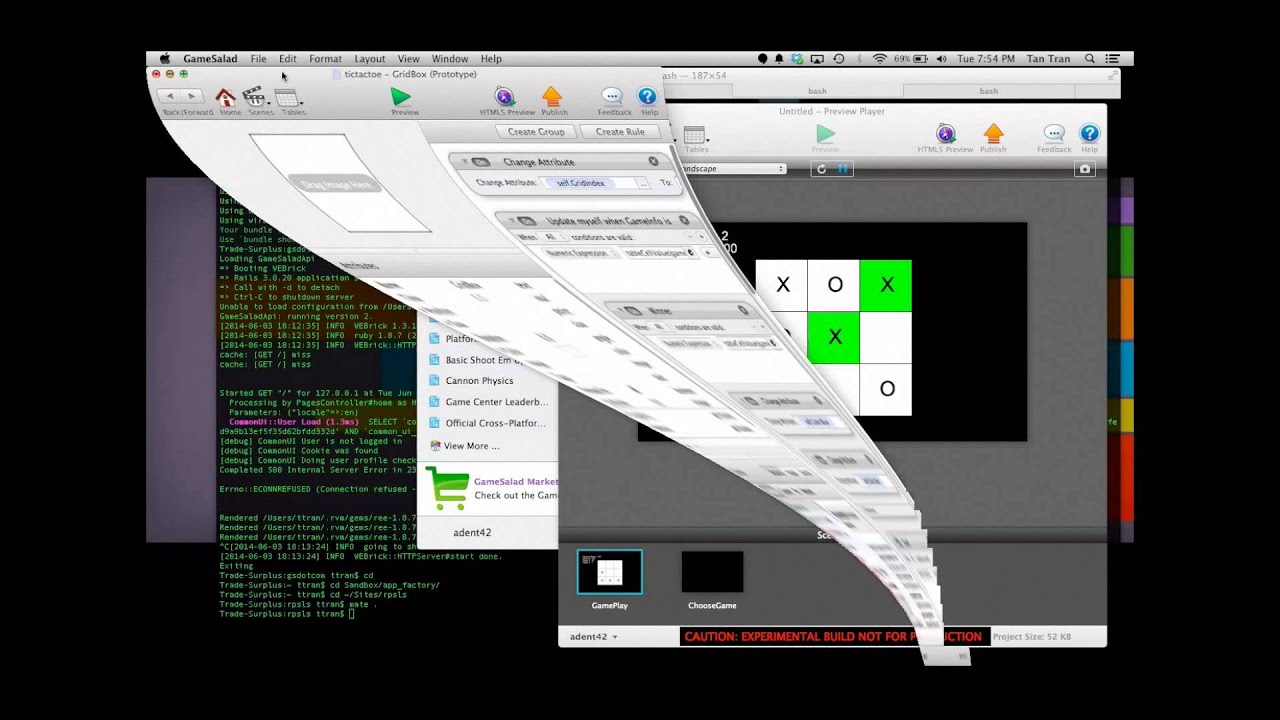
Task: Expand landscape orientation dropdown in Preview Player
Action: coord(731,169)
